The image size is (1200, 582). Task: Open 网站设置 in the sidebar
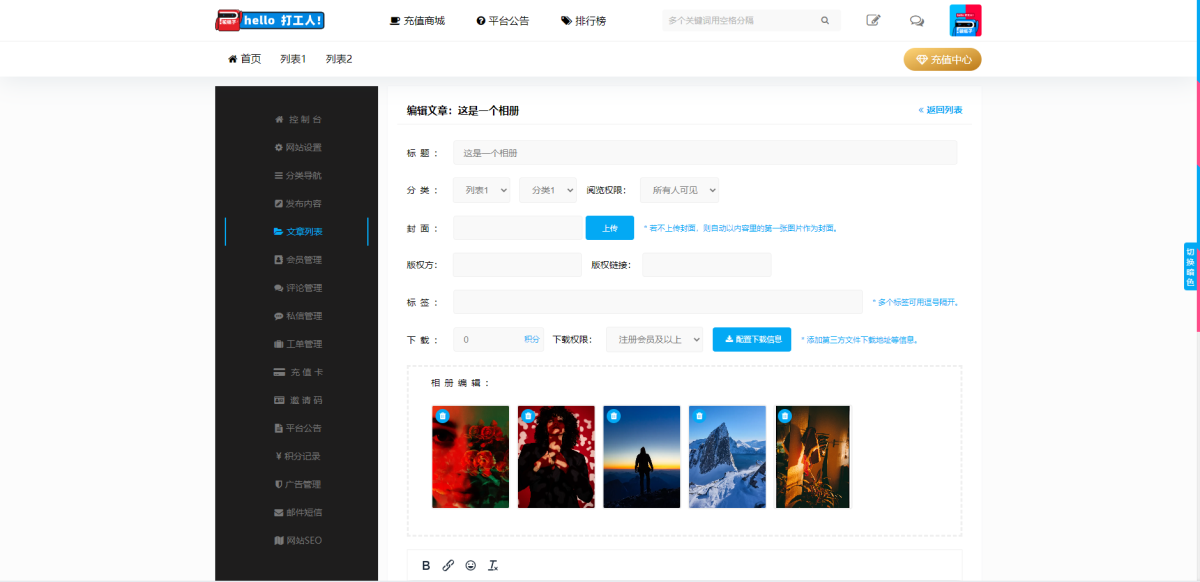coord(298,148)
